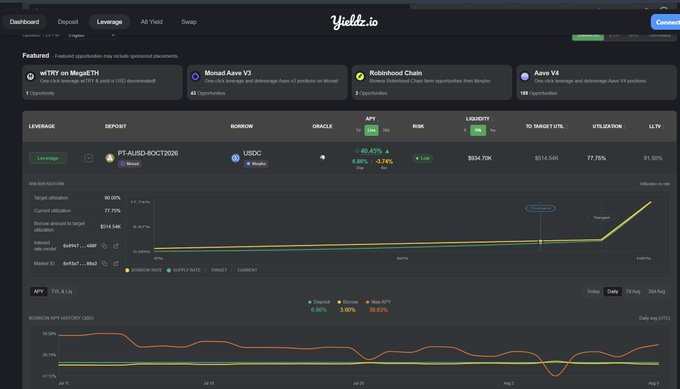
Task: Click the Yieldz.io logo
Action: pyautogui.click(x=354, y=22)
